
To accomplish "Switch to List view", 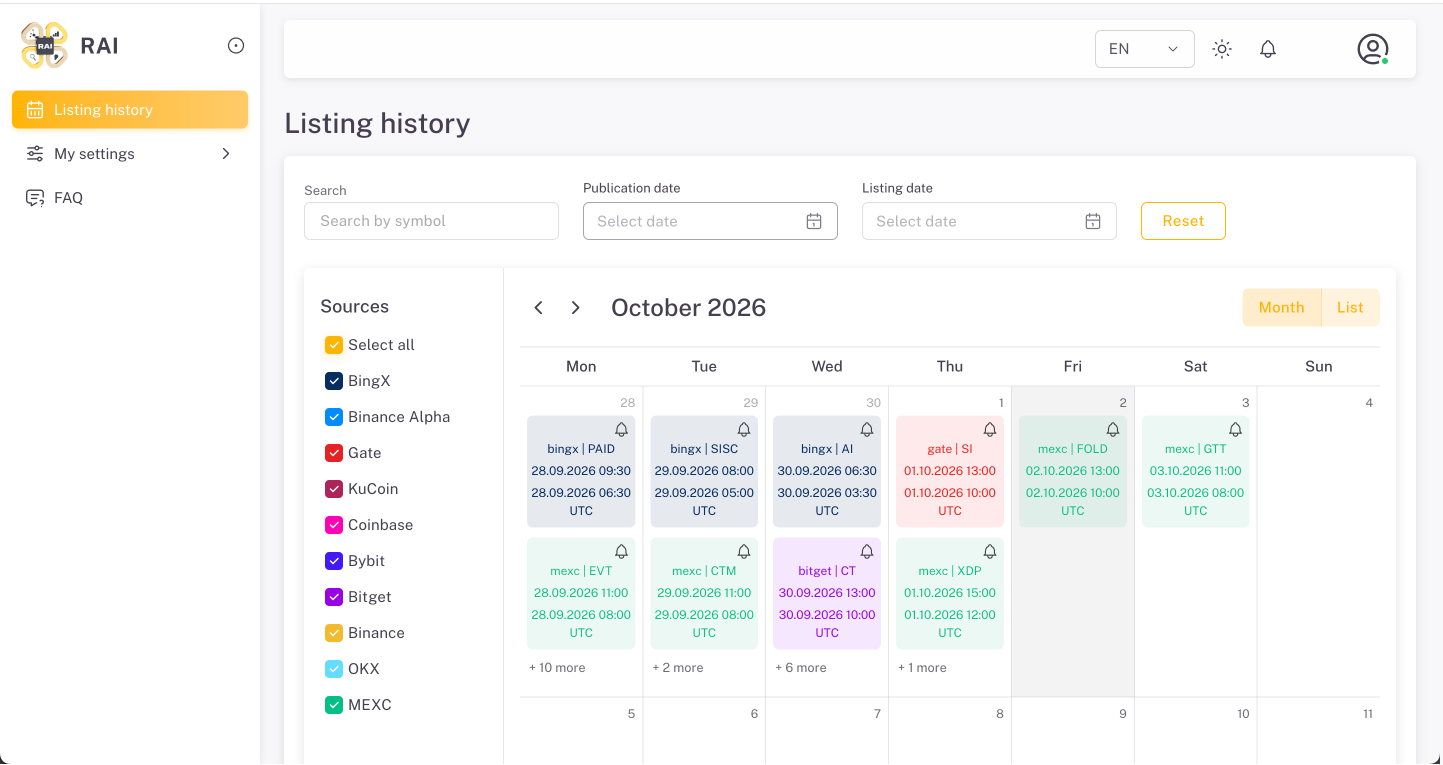I will click(1351, 308).
